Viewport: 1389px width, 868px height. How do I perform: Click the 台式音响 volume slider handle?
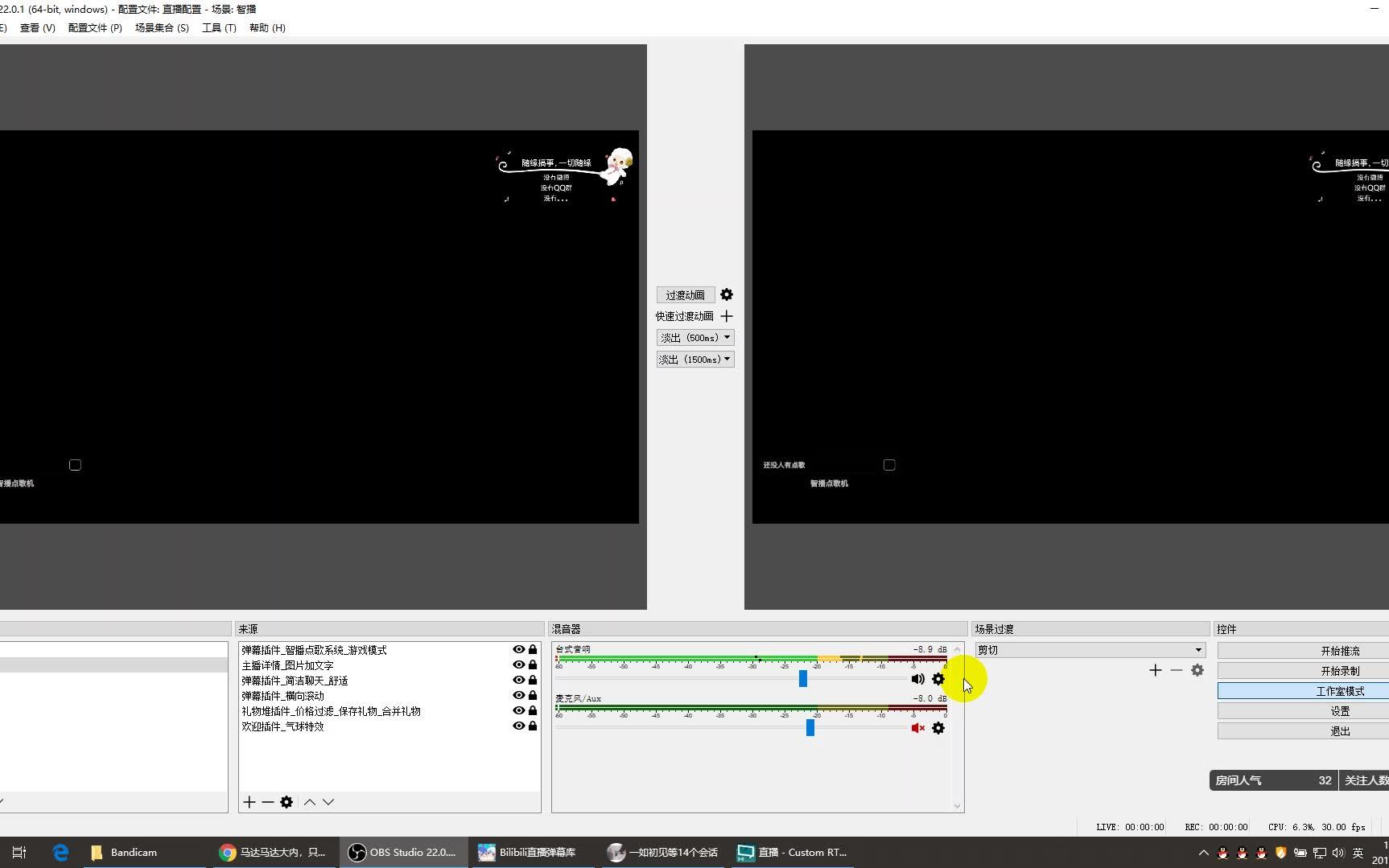pyautogui.click(x=803, y=679)
